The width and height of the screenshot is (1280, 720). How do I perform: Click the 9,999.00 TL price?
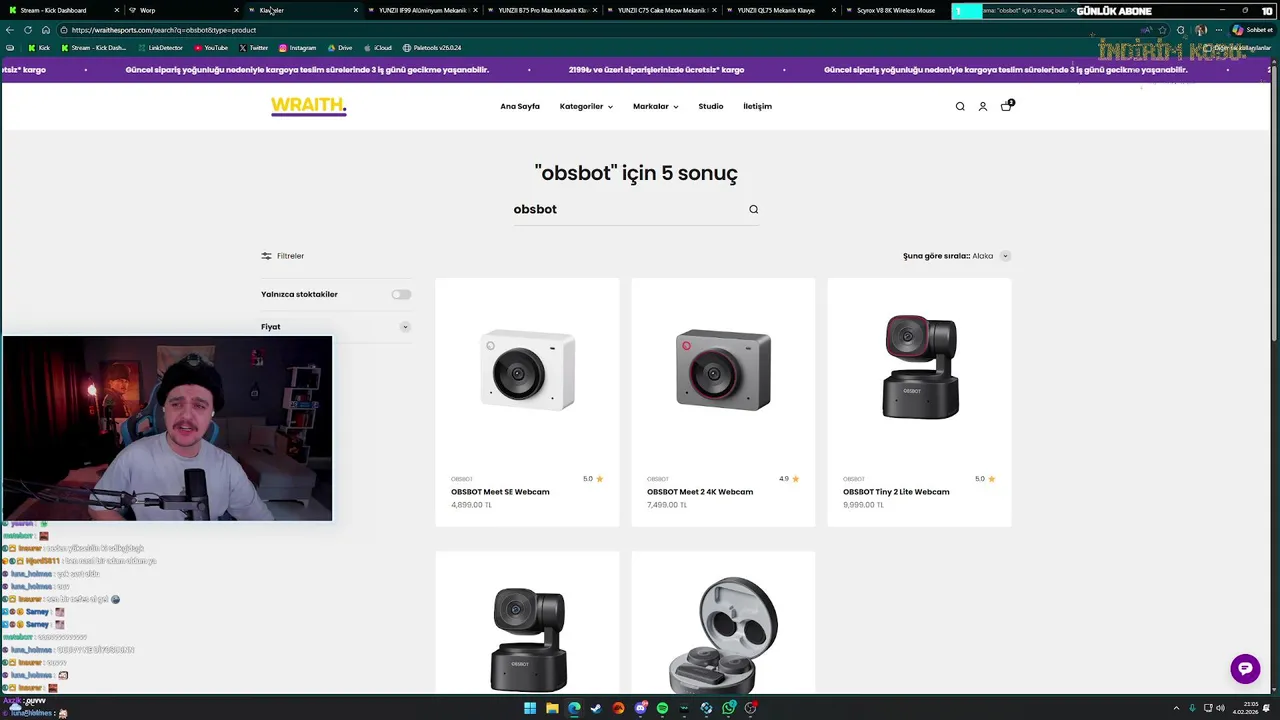[863, 505]
